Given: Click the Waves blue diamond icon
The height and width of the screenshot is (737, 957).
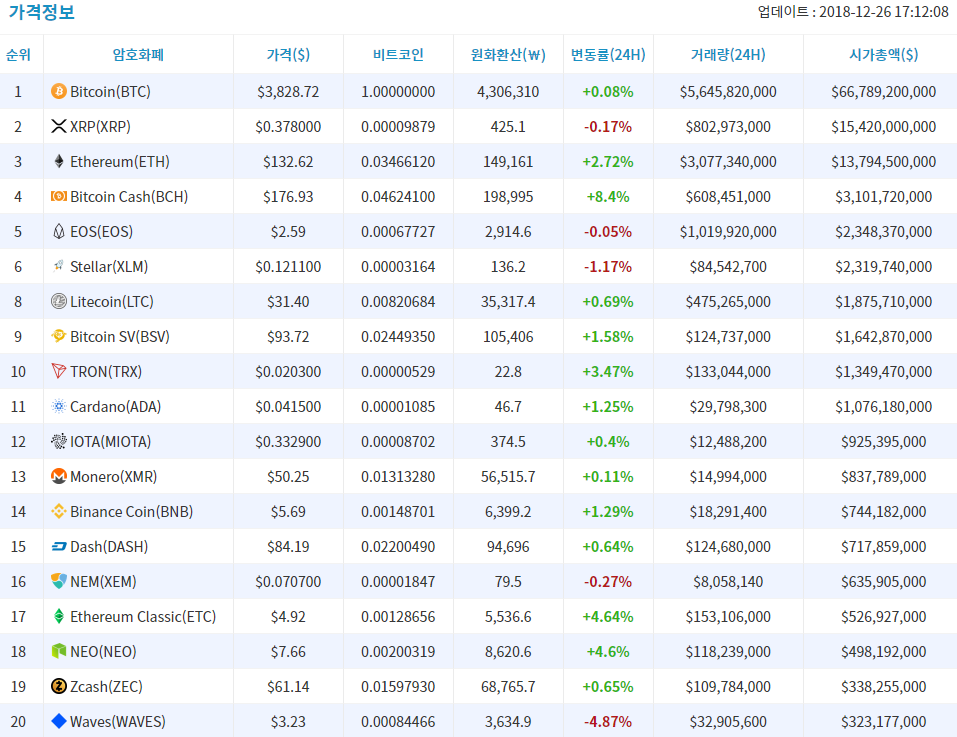Looking at the screenshot, I should (59, 721).
